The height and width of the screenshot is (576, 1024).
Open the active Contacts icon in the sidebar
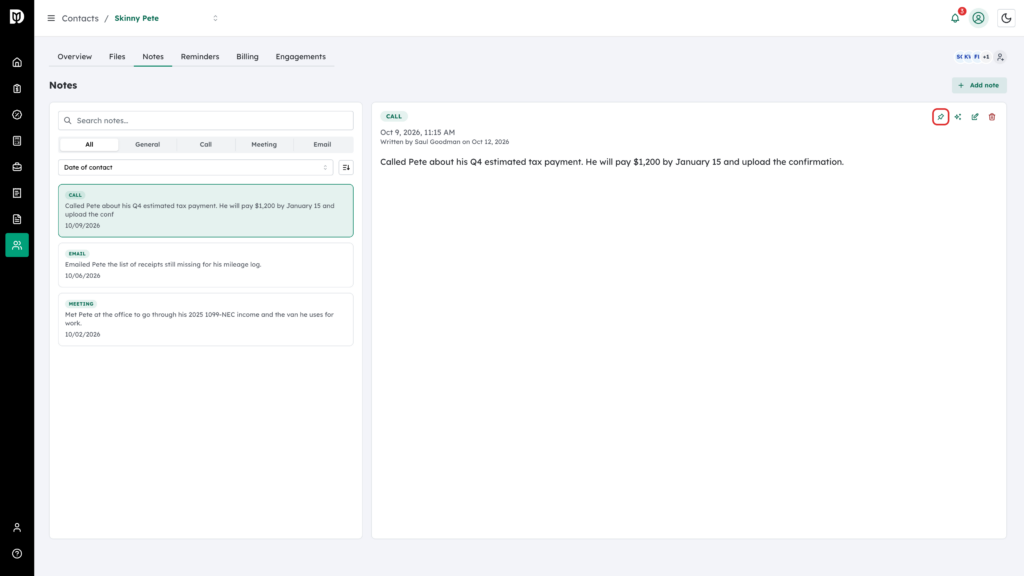17,245
